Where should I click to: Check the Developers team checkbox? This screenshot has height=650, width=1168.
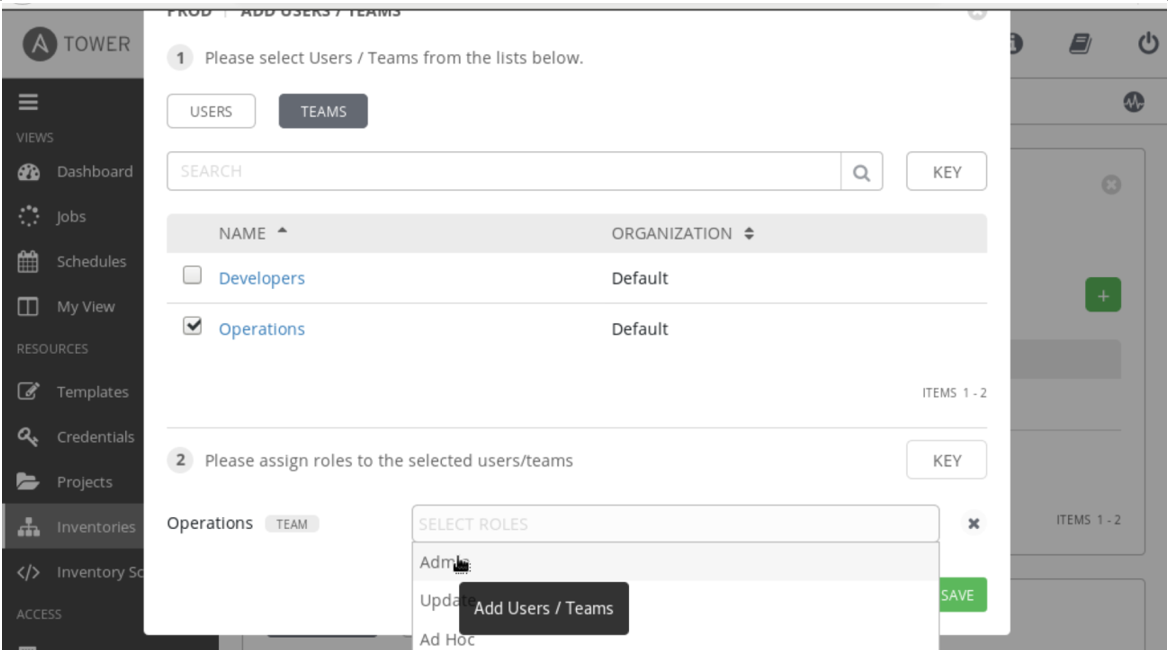tap(192, 275)
